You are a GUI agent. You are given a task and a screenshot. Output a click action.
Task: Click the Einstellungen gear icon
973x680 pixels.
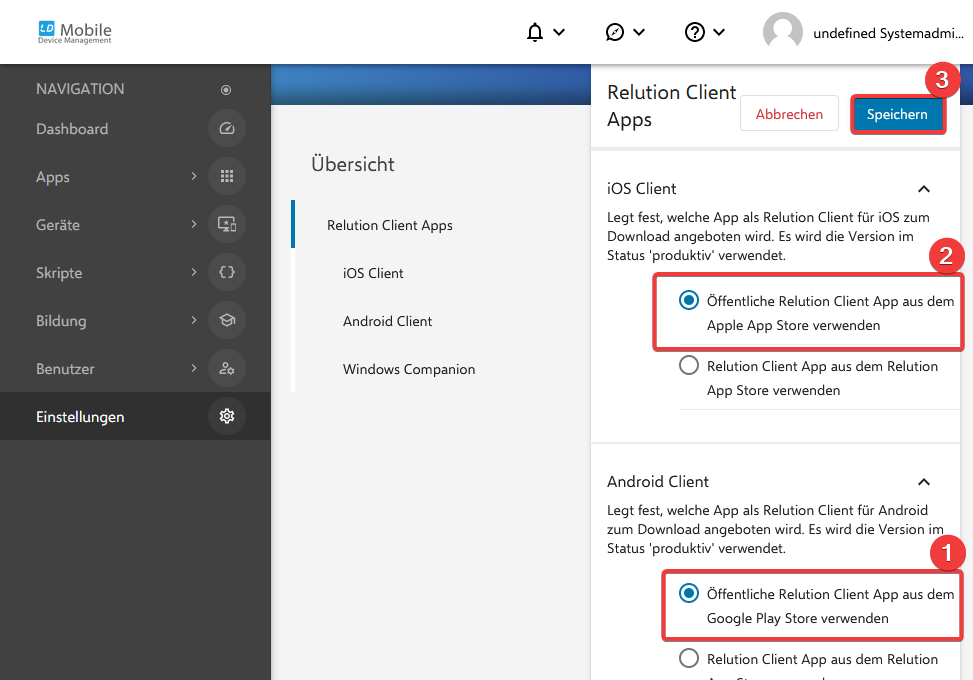(227, 416)
